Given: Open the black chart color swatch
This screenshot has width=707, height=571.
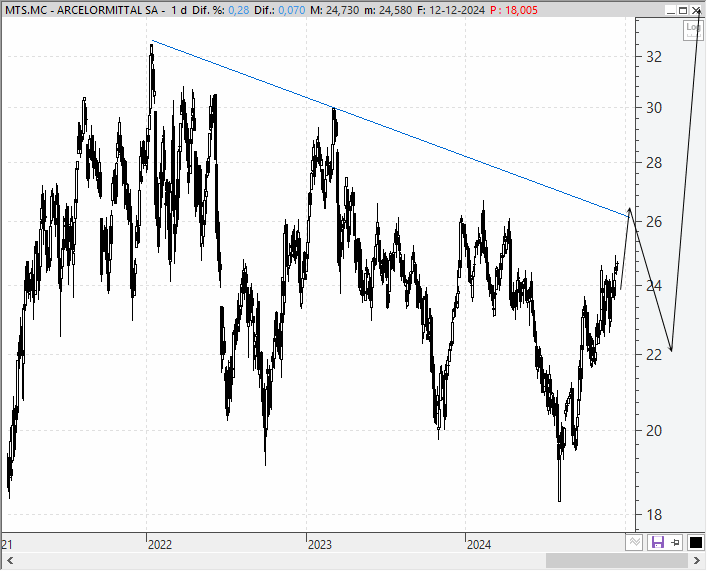Looking at the screenshot, I should [695, 542].
